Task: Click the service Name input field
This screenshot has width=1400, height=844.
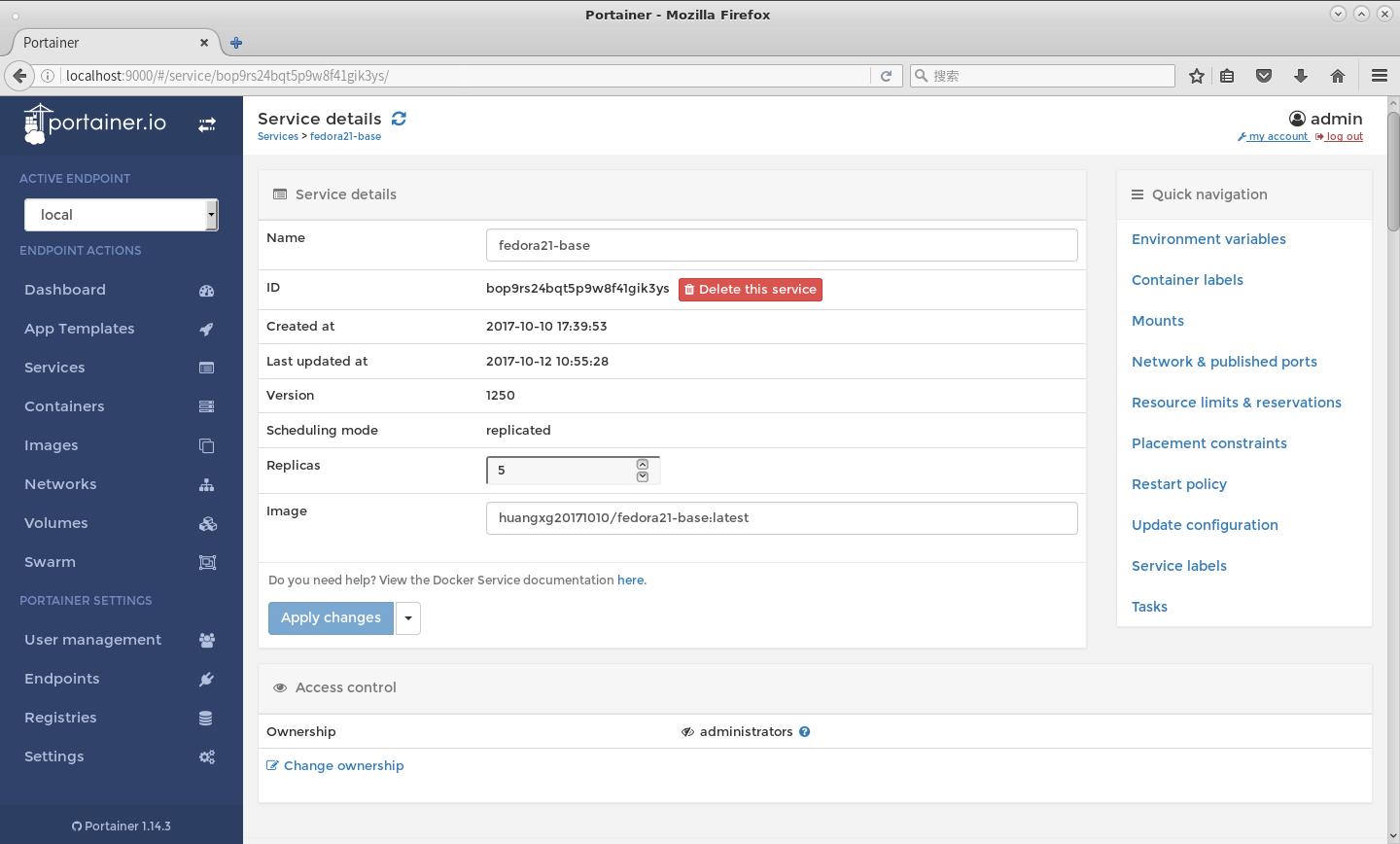Action: (782, 245)
